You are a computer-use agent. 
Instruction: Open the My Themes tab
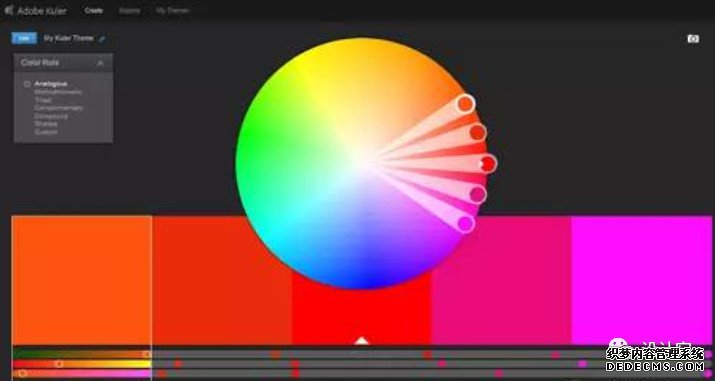(172, 10)
